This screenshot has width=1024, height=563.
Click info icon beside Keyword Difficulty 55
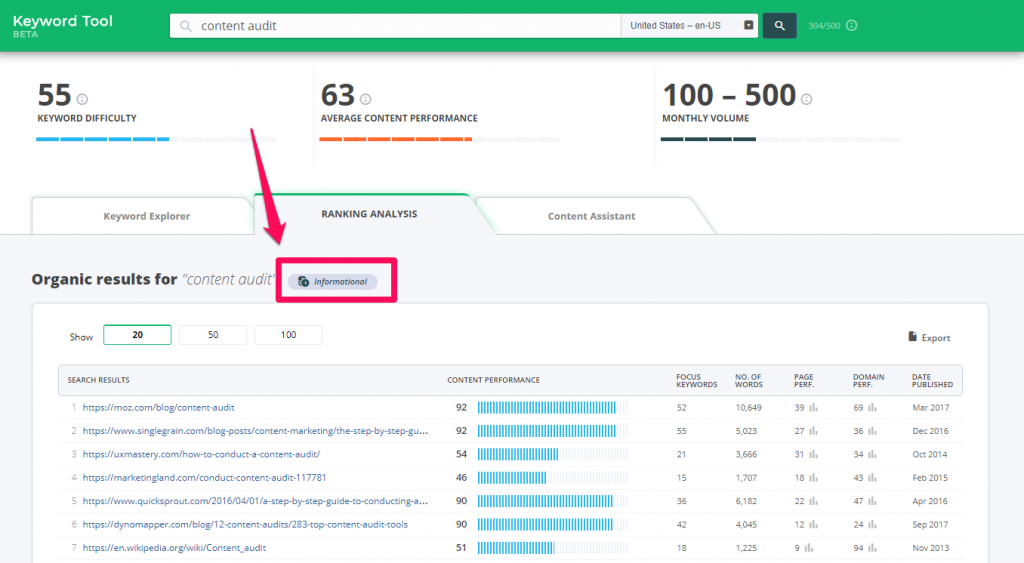click(82, 99)
